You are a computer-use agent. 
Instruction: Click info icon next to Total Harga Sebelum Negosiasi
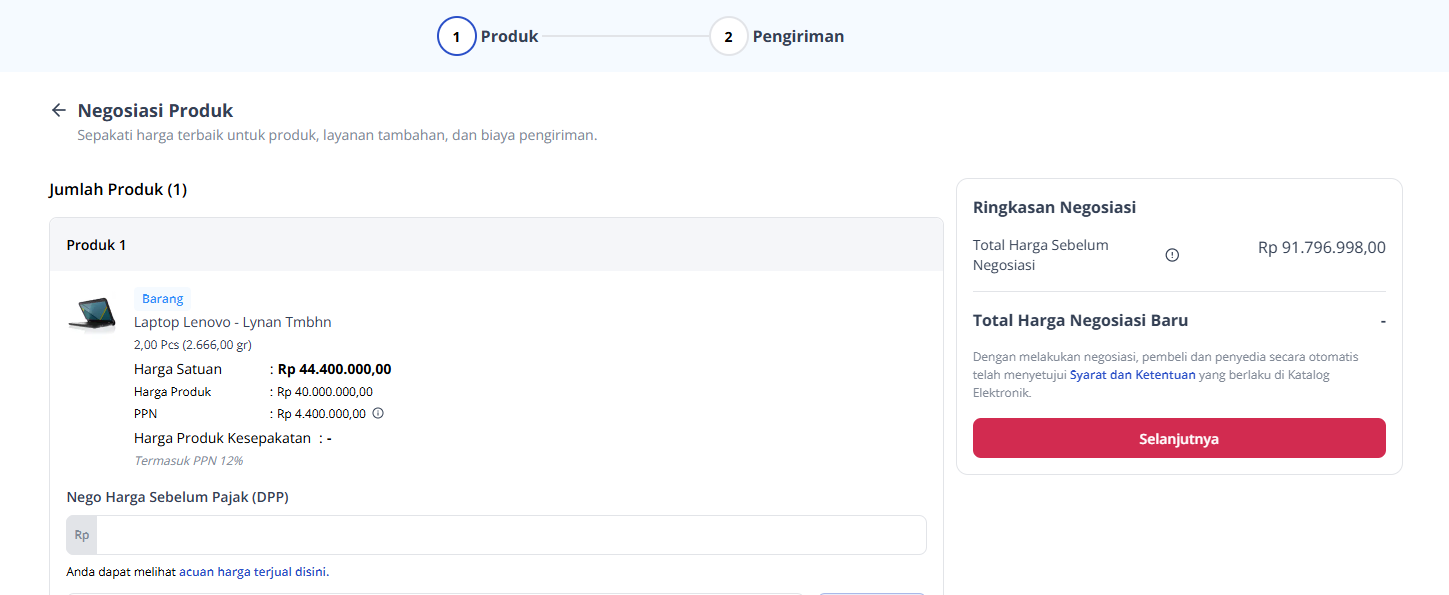click(1172, 255)
